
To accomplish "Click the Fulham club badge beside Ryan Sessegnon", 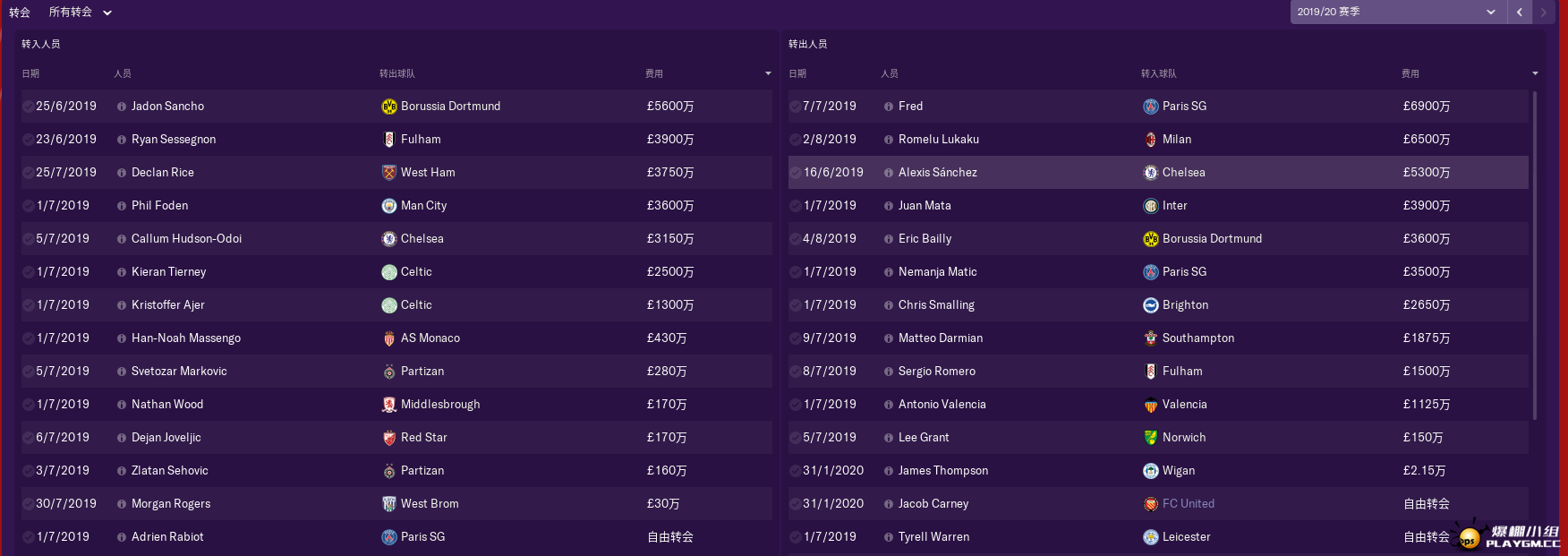I will tap(388, 140).
